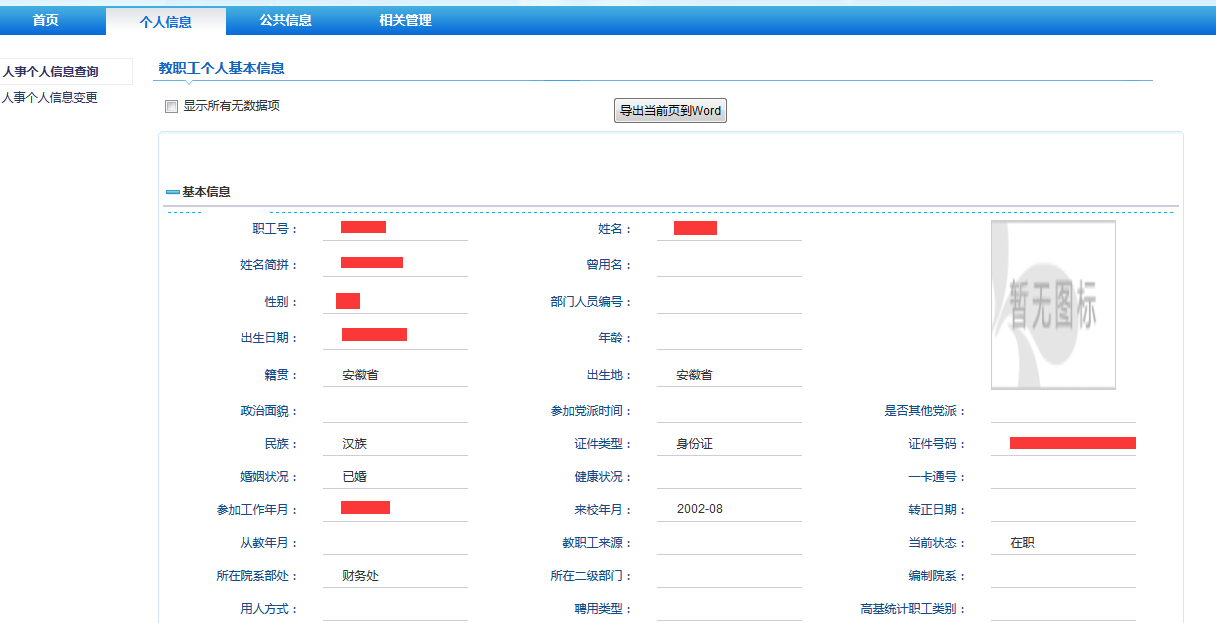Click the 民族 field showing 汉族
This screenshot has width=1216, height=623.
coord(395,444)
